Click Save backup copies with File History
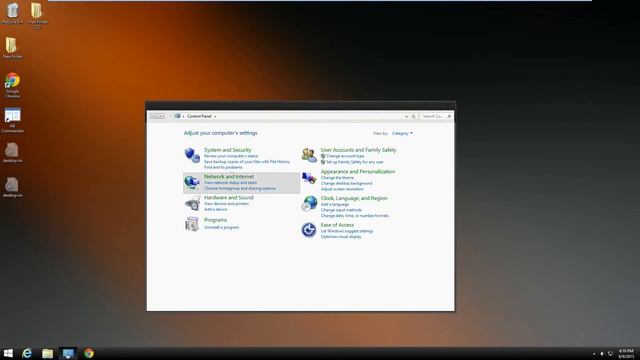 point(247,162)
